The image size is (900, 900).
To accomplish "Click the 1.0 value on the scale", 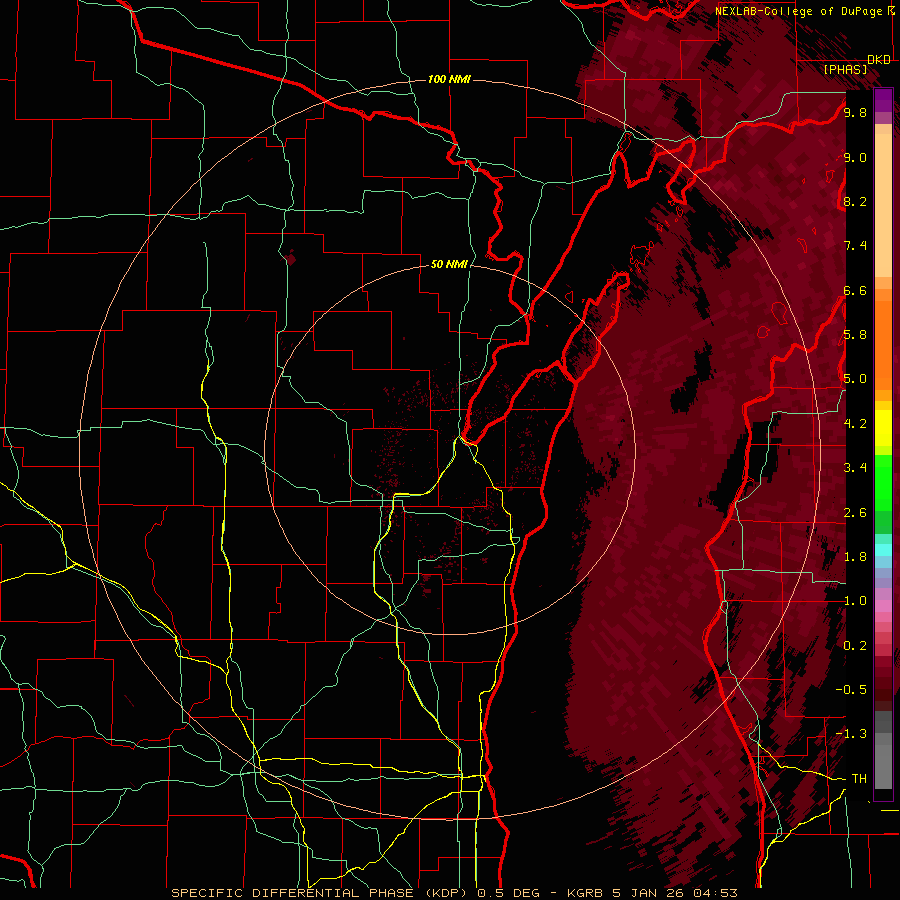I will (855, 601).
